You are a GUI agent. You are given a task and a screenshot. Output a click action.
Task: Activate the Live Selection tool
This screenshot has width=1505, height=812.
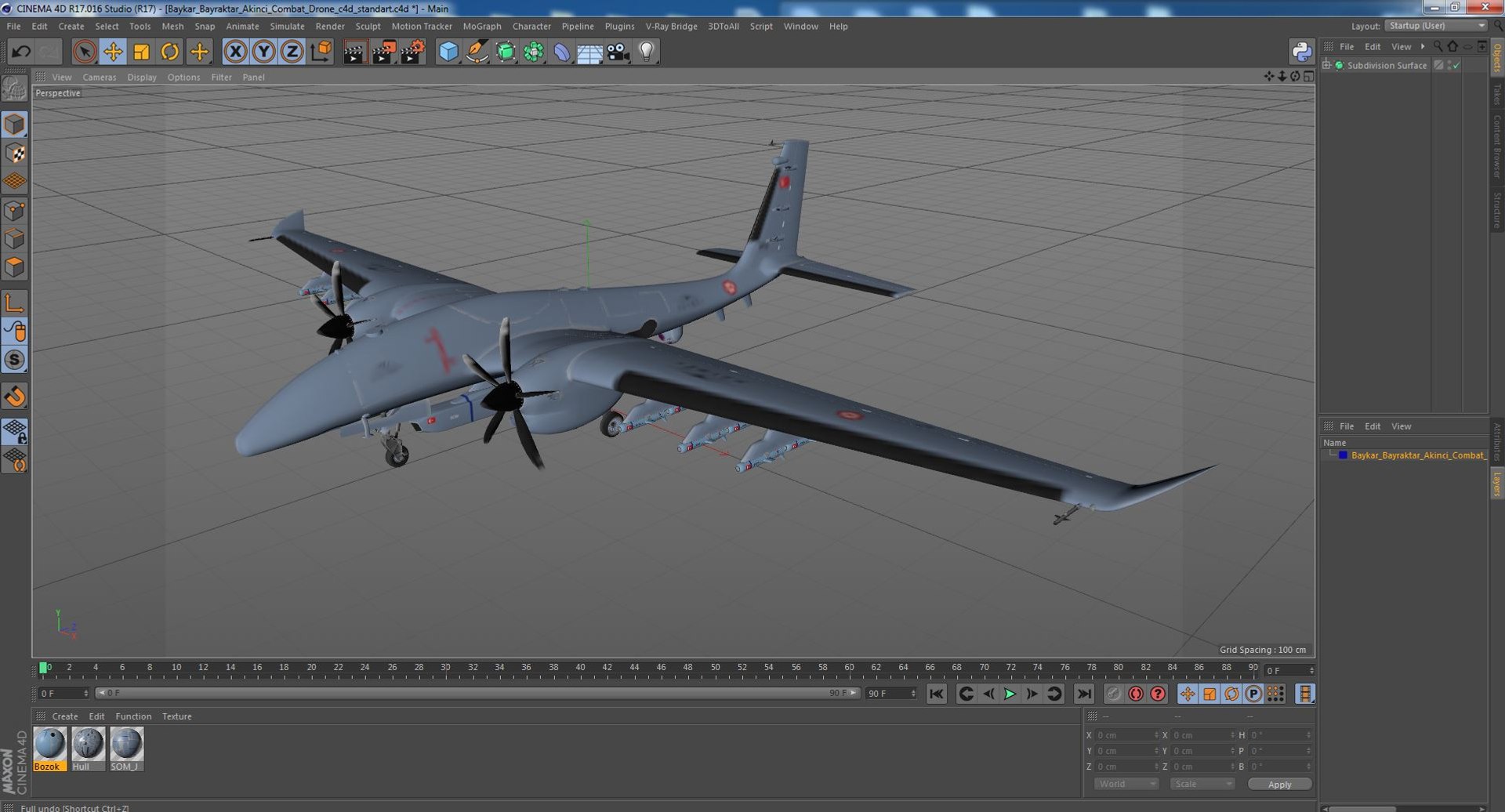[84, 52]
